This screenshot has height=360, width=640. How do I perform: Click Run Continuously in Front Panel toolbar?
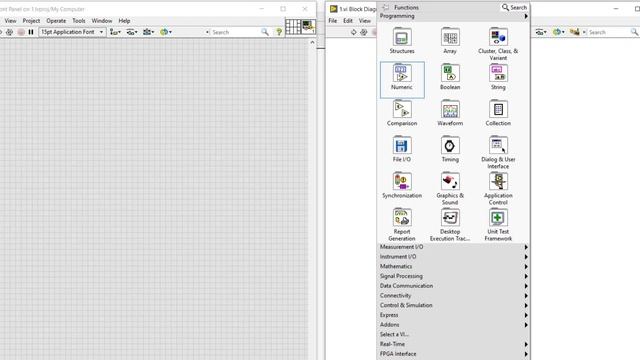pyautogui.click(x=9, y=32)
